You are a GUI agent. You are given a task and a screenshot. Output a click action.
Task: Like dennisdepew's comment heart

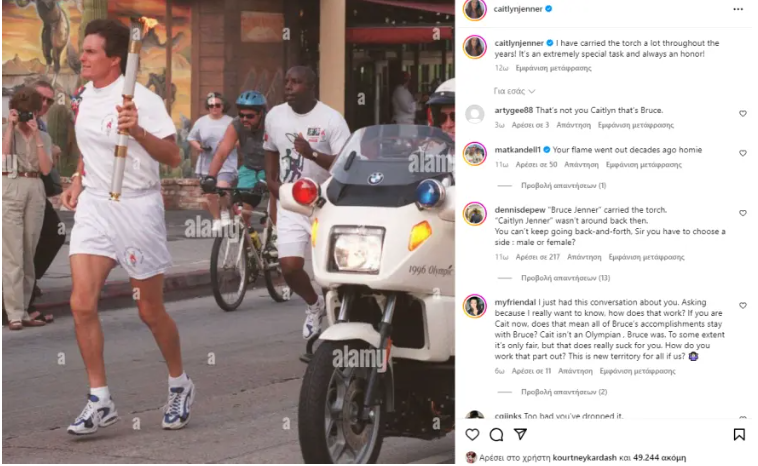click(x=743, y=213)
